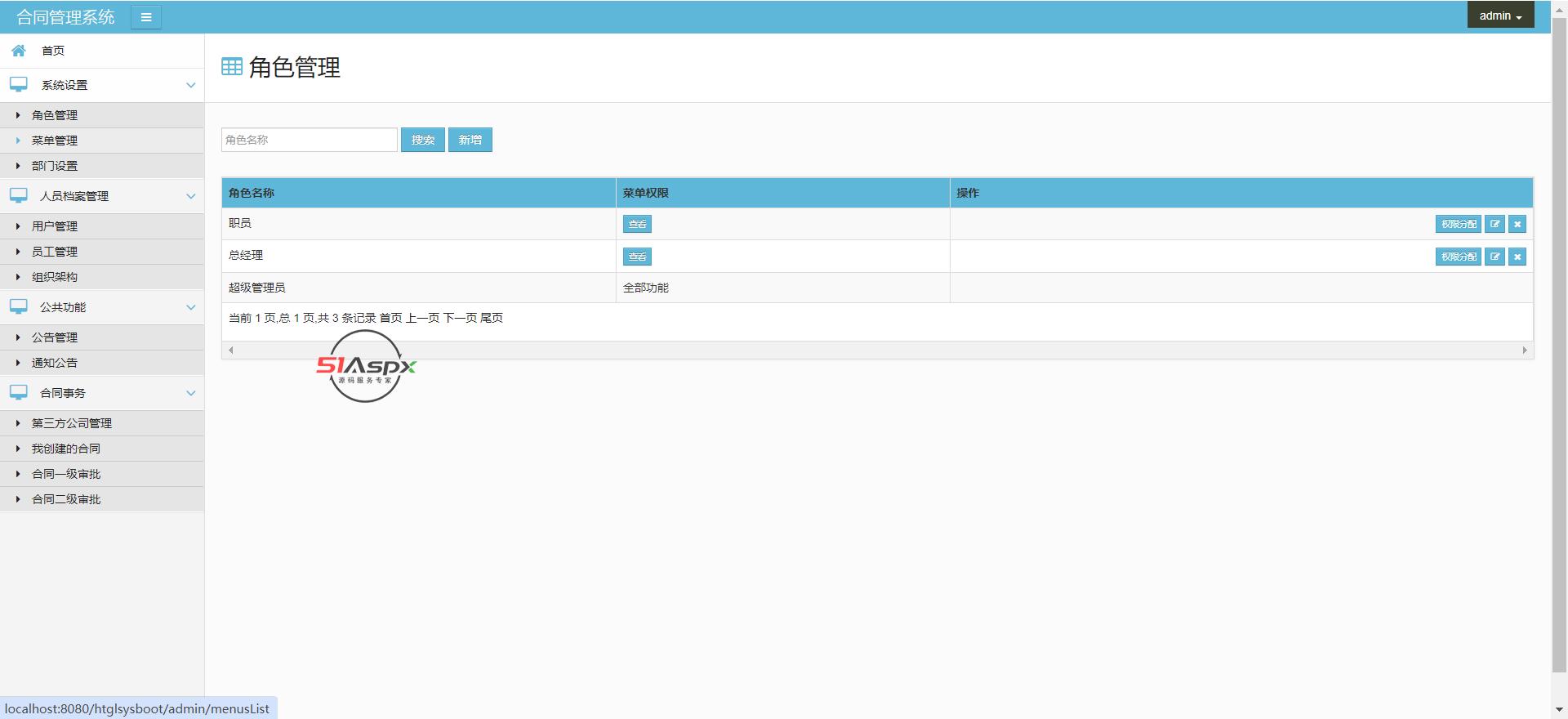Click the monitor icon beside 合同事务
The height and width of the screenshot is (719, 1568).
coord(19,392)
